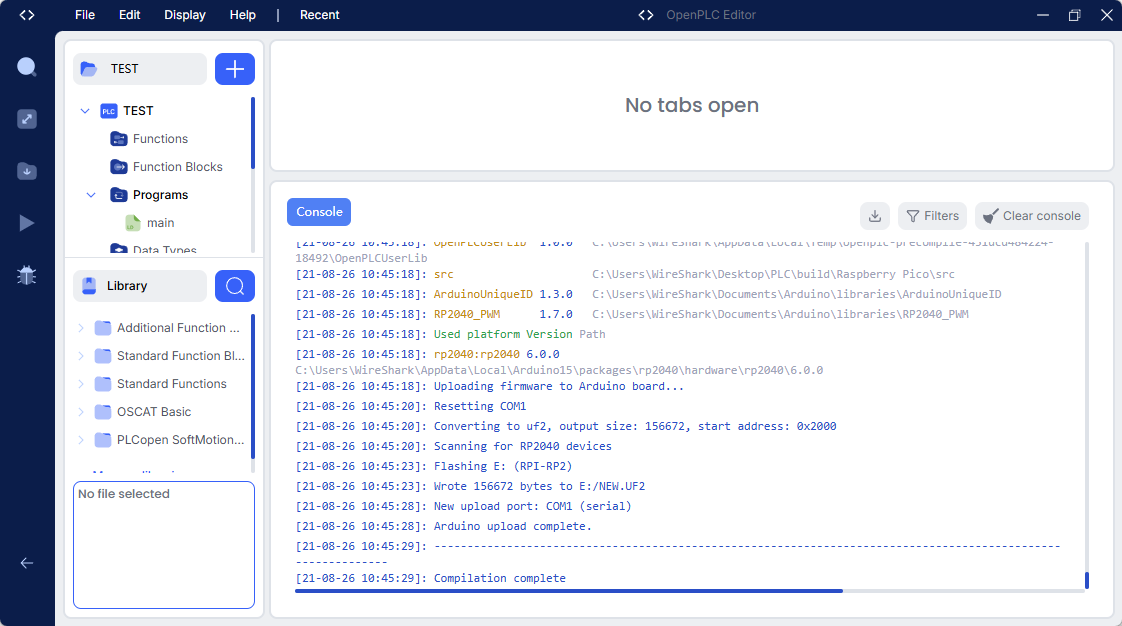
Task: Expand the Standard Function Blocks group
Action: point(81,356)
